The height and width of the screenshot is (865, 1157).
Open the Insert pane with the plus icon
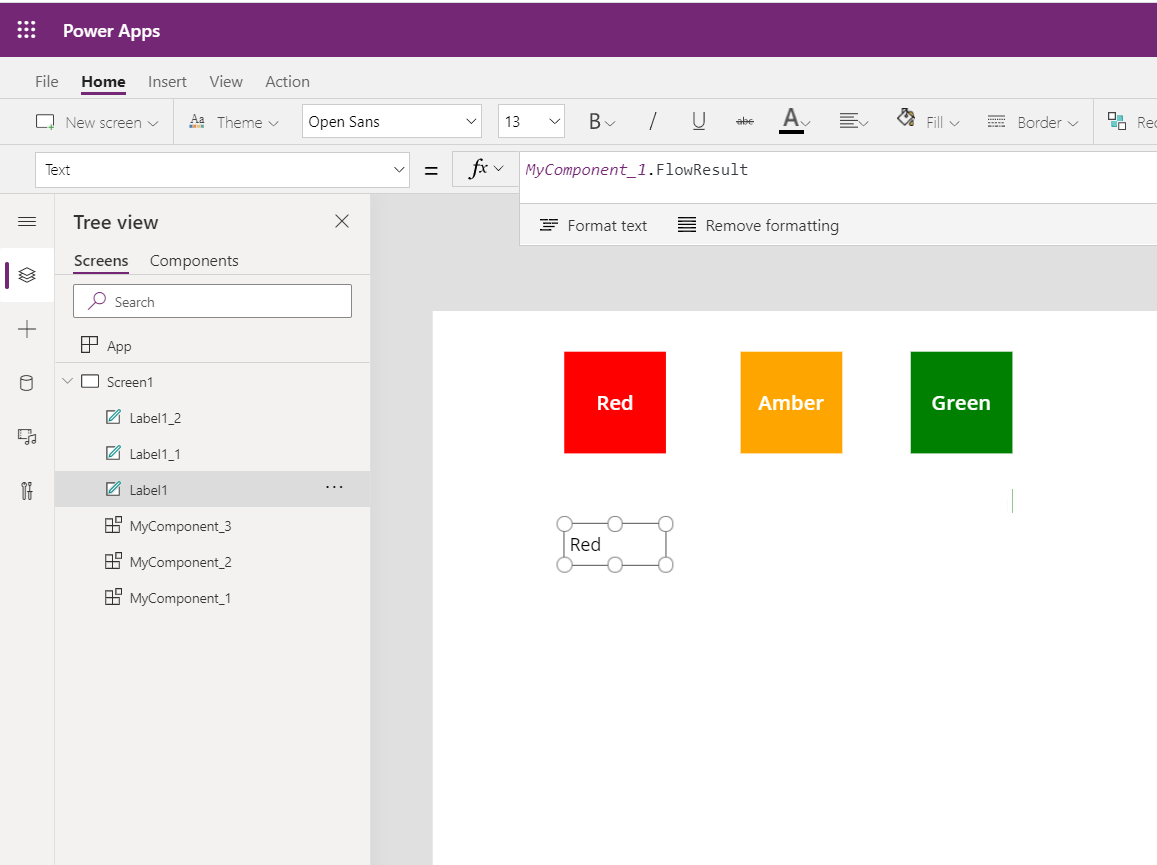point(27,328)
